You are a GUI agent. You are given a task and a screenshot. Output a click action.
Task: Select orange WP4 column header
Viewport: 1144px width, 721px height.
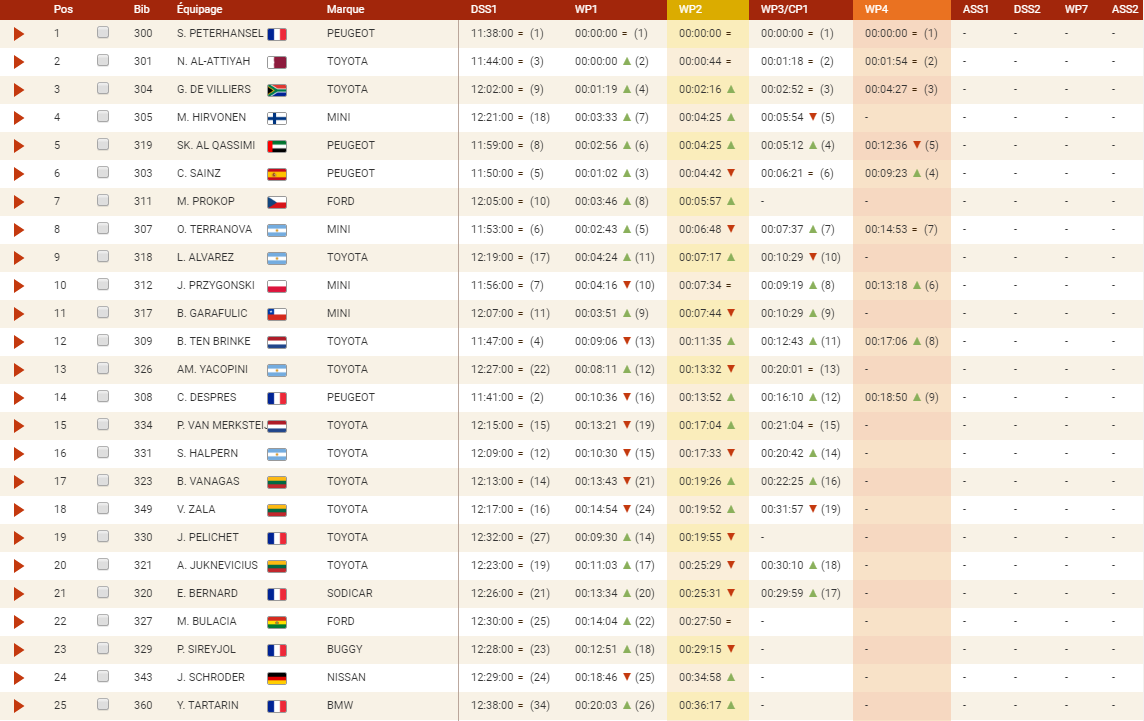[x=902, y=9]
